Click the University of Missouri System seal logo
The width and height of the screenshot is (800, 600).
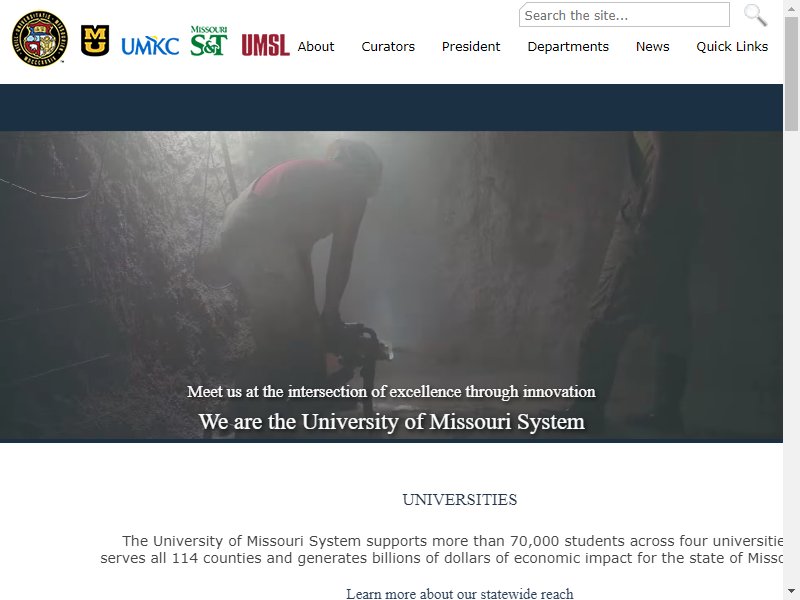40,38
